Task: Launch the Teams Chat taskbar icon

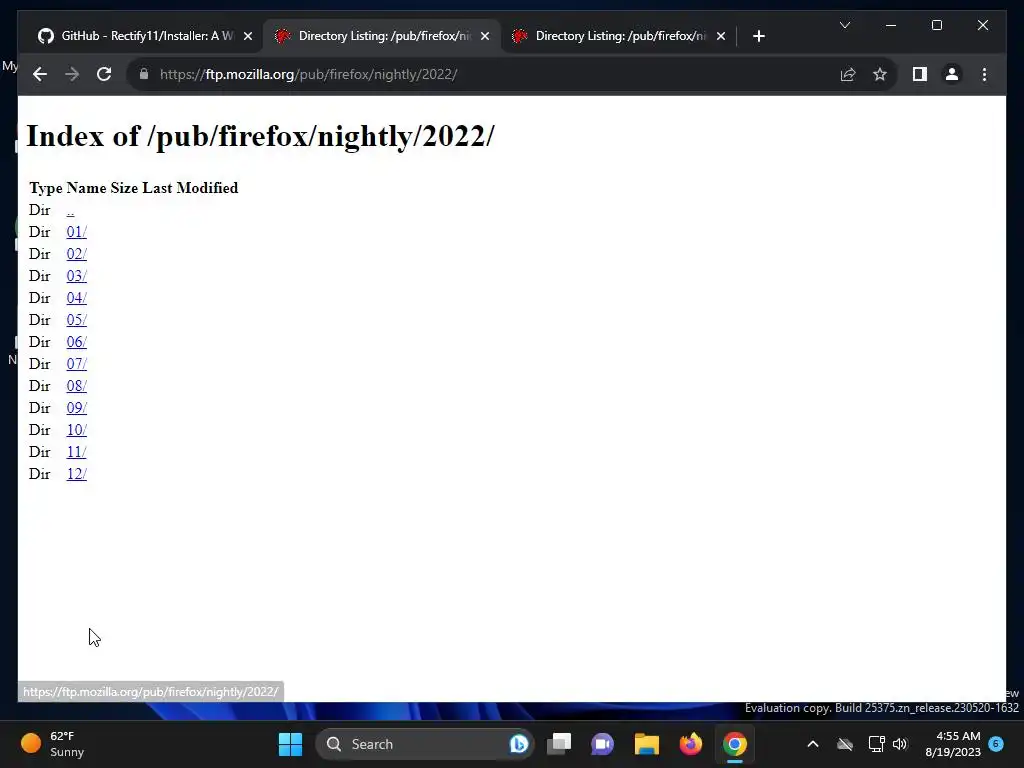Action: click(x=602, y=744)
